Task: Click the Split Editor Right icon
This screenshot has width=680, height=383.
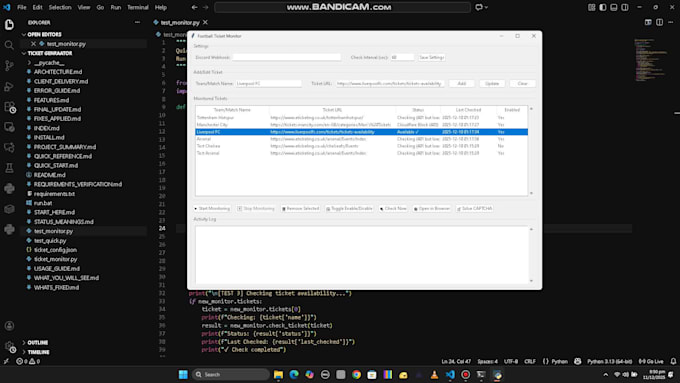Action: coord(659,22)
